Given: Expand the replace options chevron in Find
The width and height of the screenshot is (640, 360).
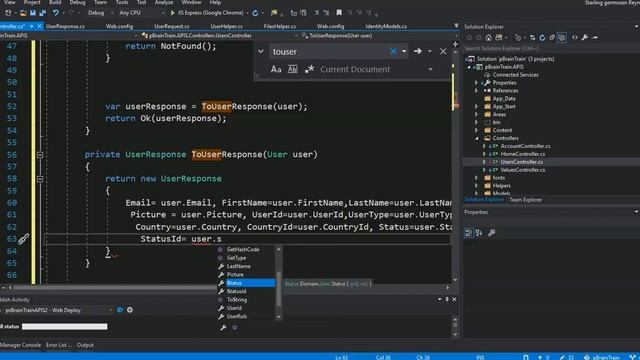Looking at the screenshot, I should click(x=260, y=51).
